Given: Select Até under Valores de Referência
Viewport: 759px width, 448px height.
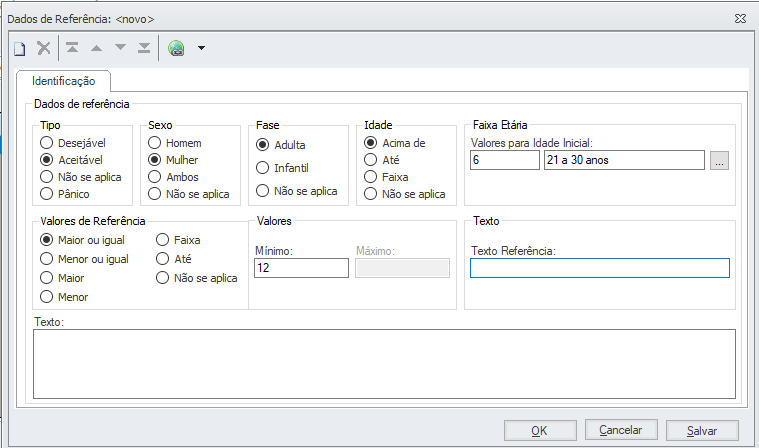Looking at the screenshot, I should click(174, 259).
